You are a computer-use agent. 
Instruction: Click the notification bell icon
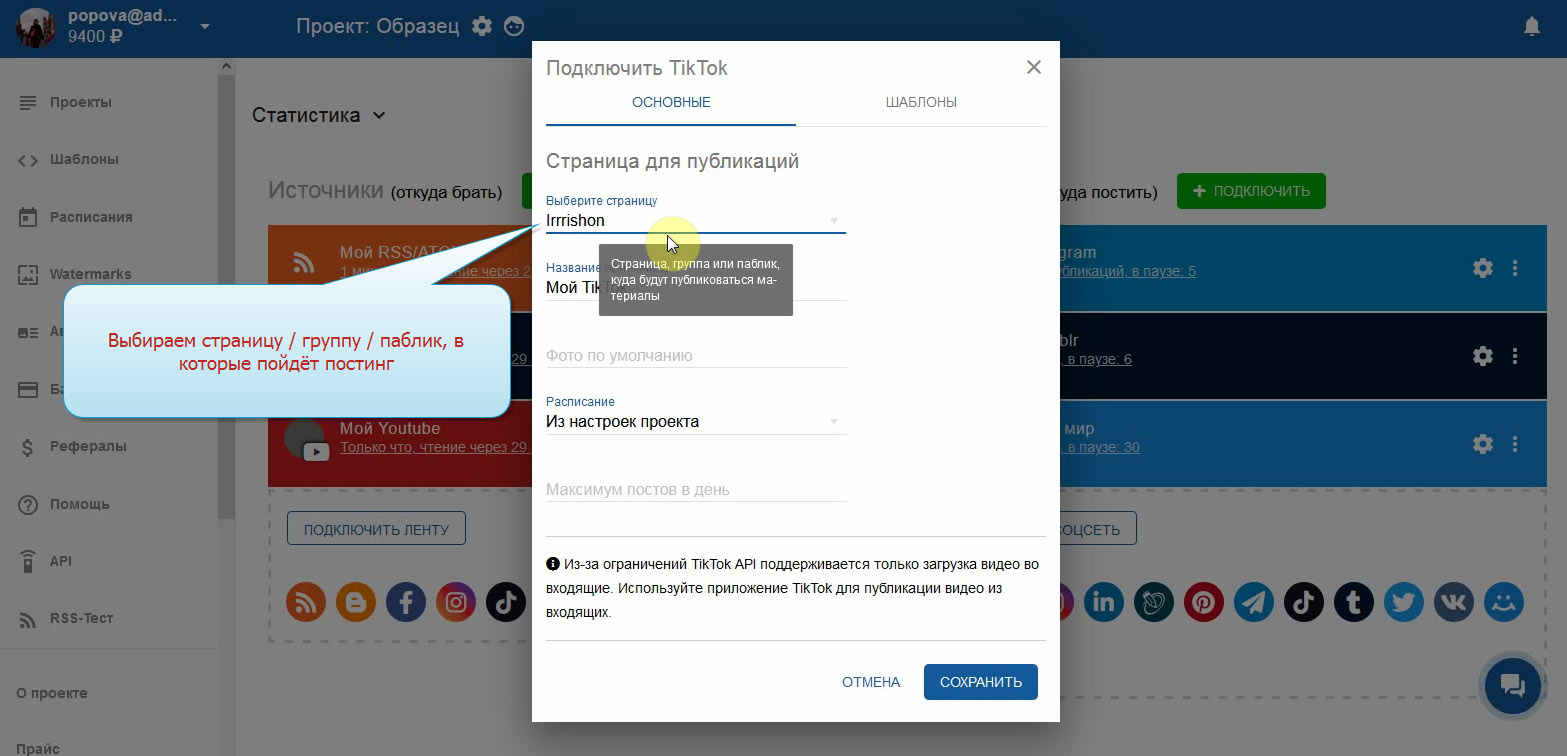[1531, 27]
